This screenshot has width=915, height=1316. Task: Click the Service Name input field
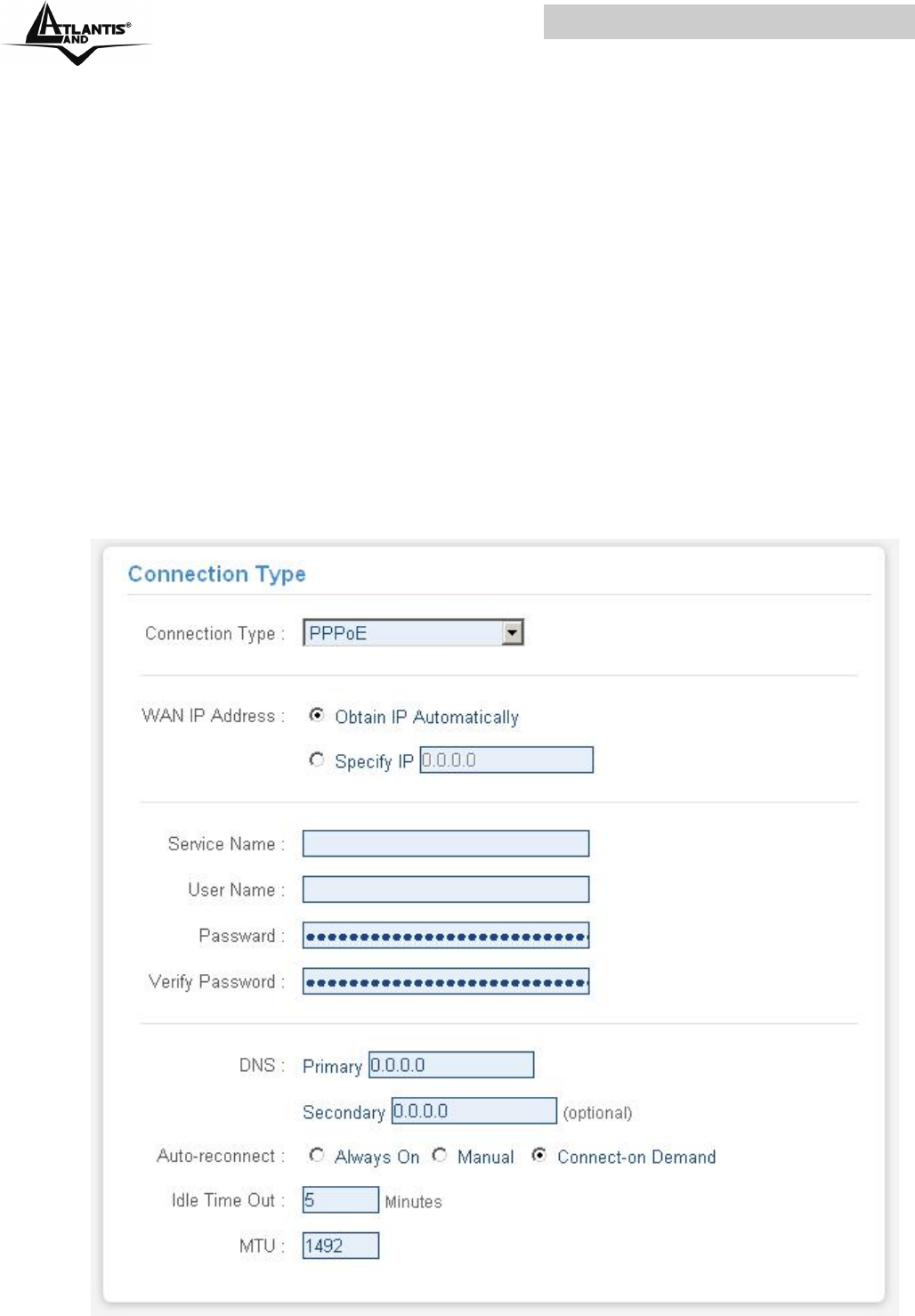pos(445,843)
